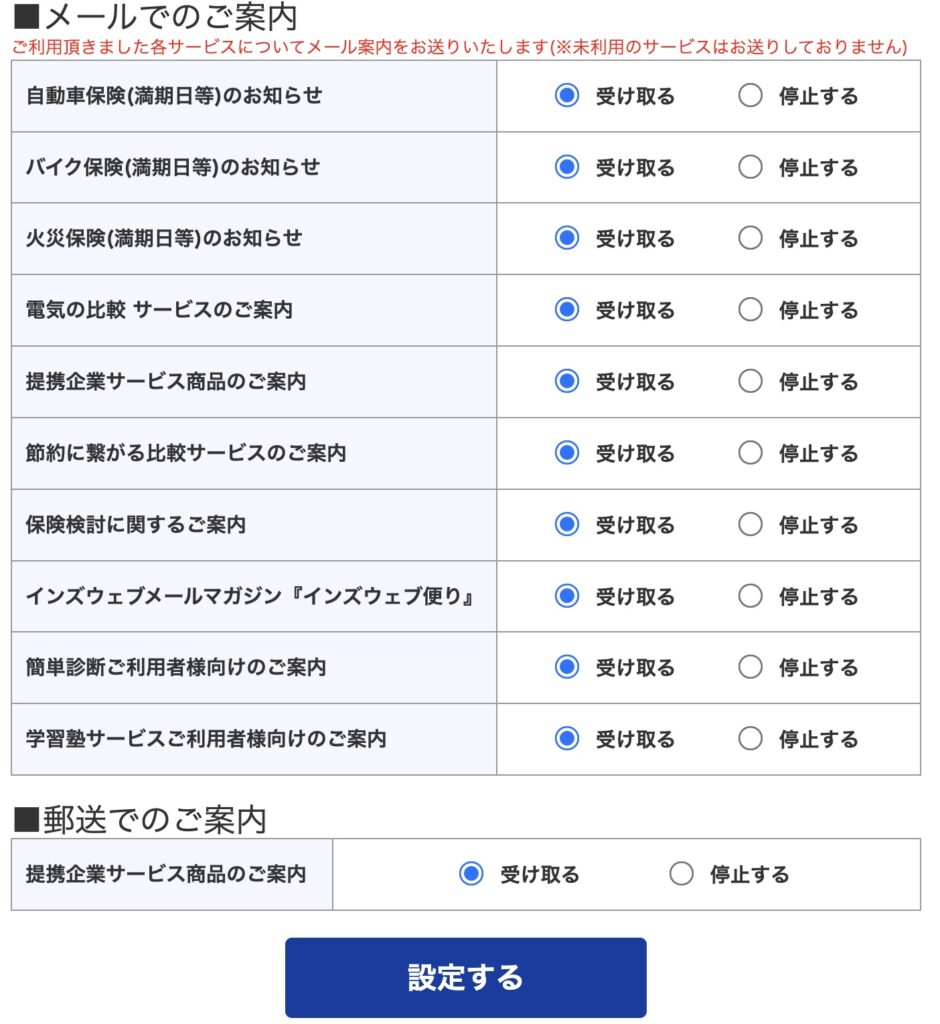Stop 保険検討に関するご案内 emails

point(750,525)
